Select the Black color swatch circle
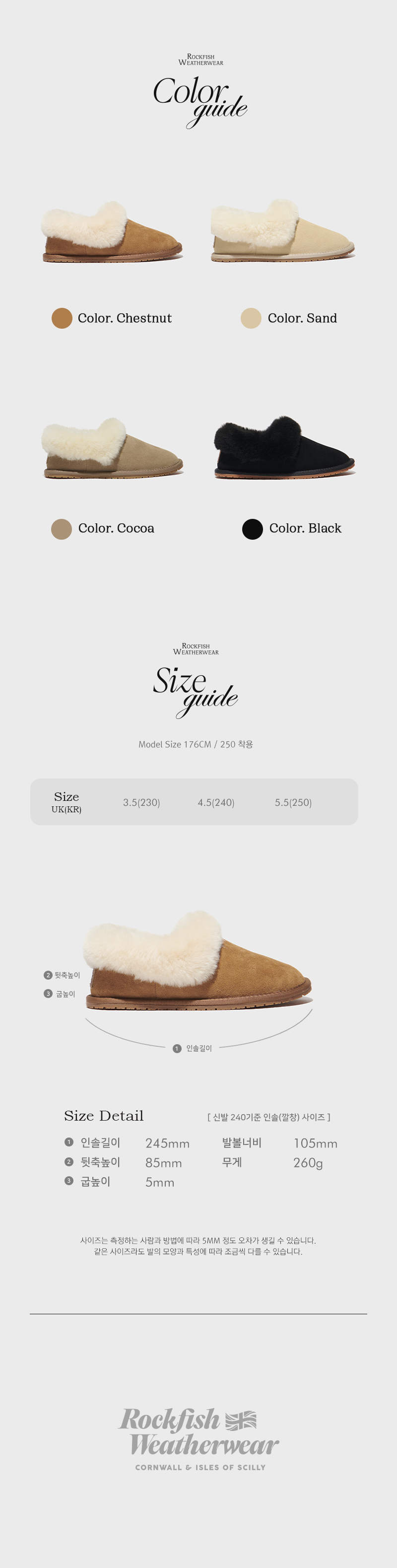The image size is (397, 1568). point(252,529)
